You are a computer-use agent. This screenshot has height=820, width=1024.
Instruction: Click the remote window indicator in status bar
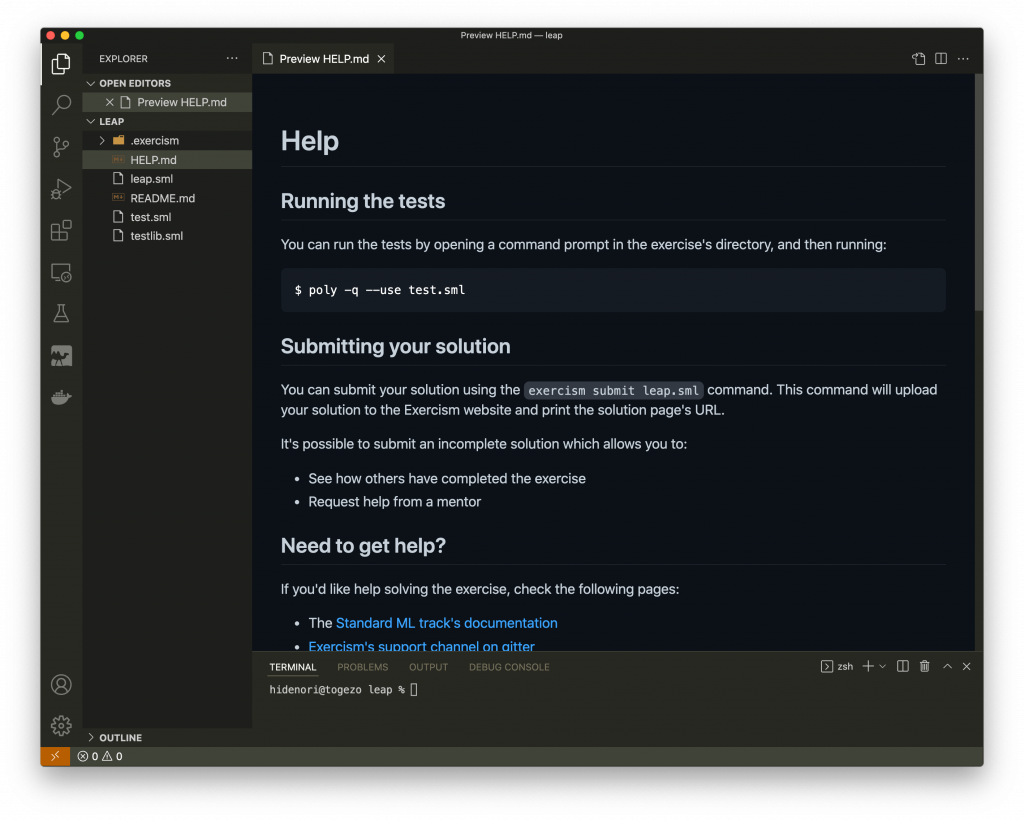pyautogui.click(x=55, y=756)
